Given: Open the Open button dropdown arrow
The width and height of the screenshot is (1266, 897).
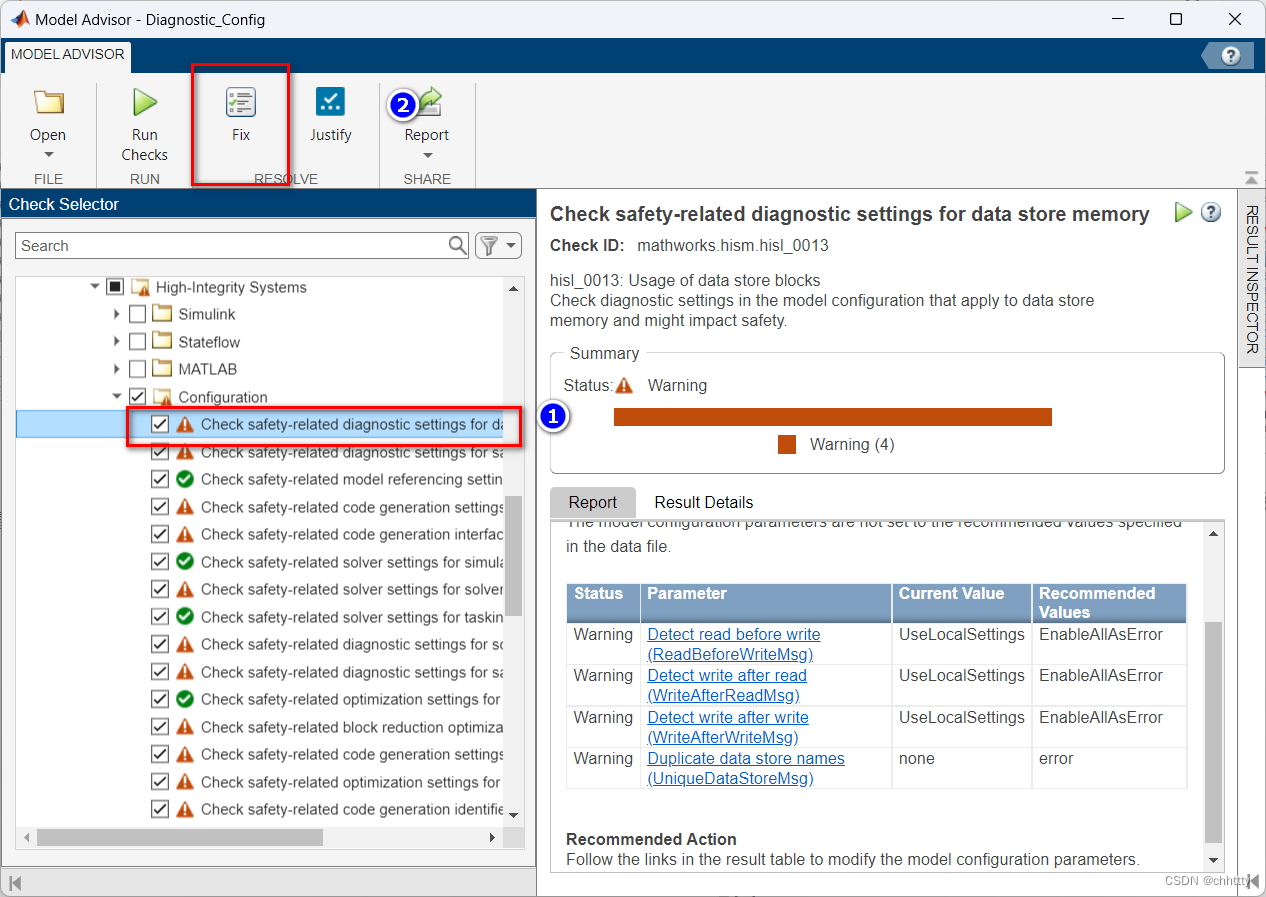Looking at the screenshot, I should pos(48,155).
